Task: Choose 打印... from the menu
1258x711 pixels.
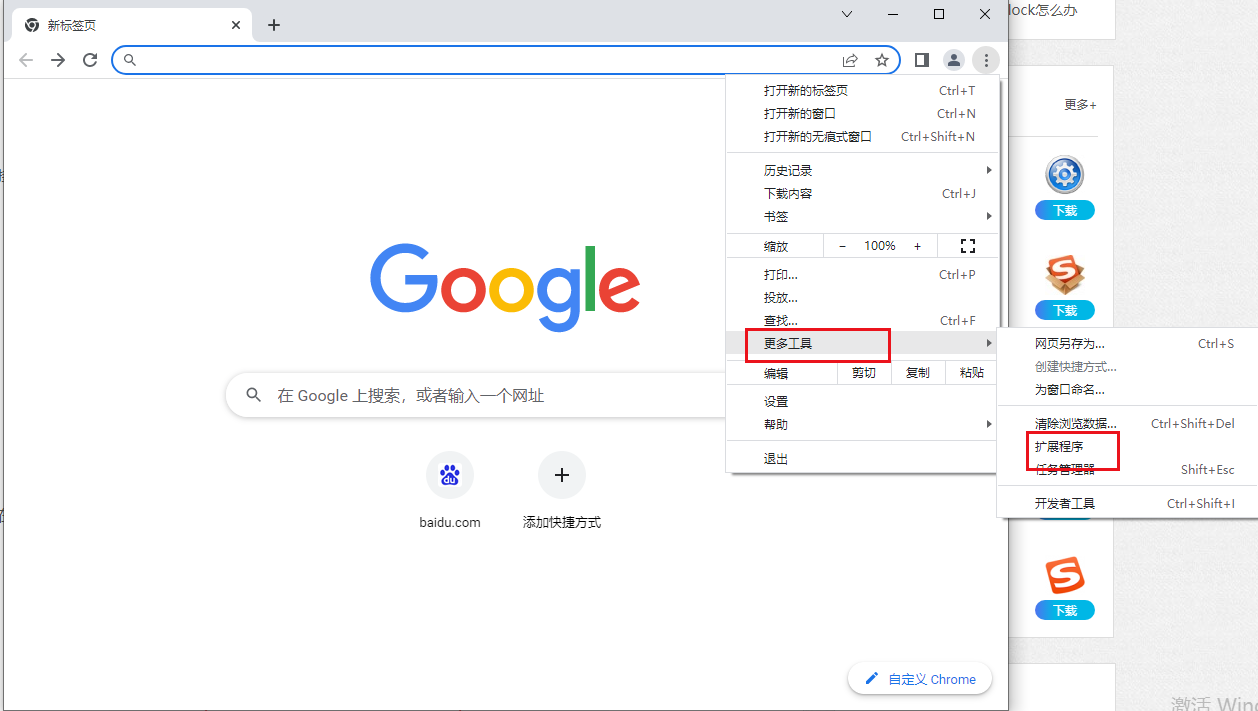Action: (862, 274)
